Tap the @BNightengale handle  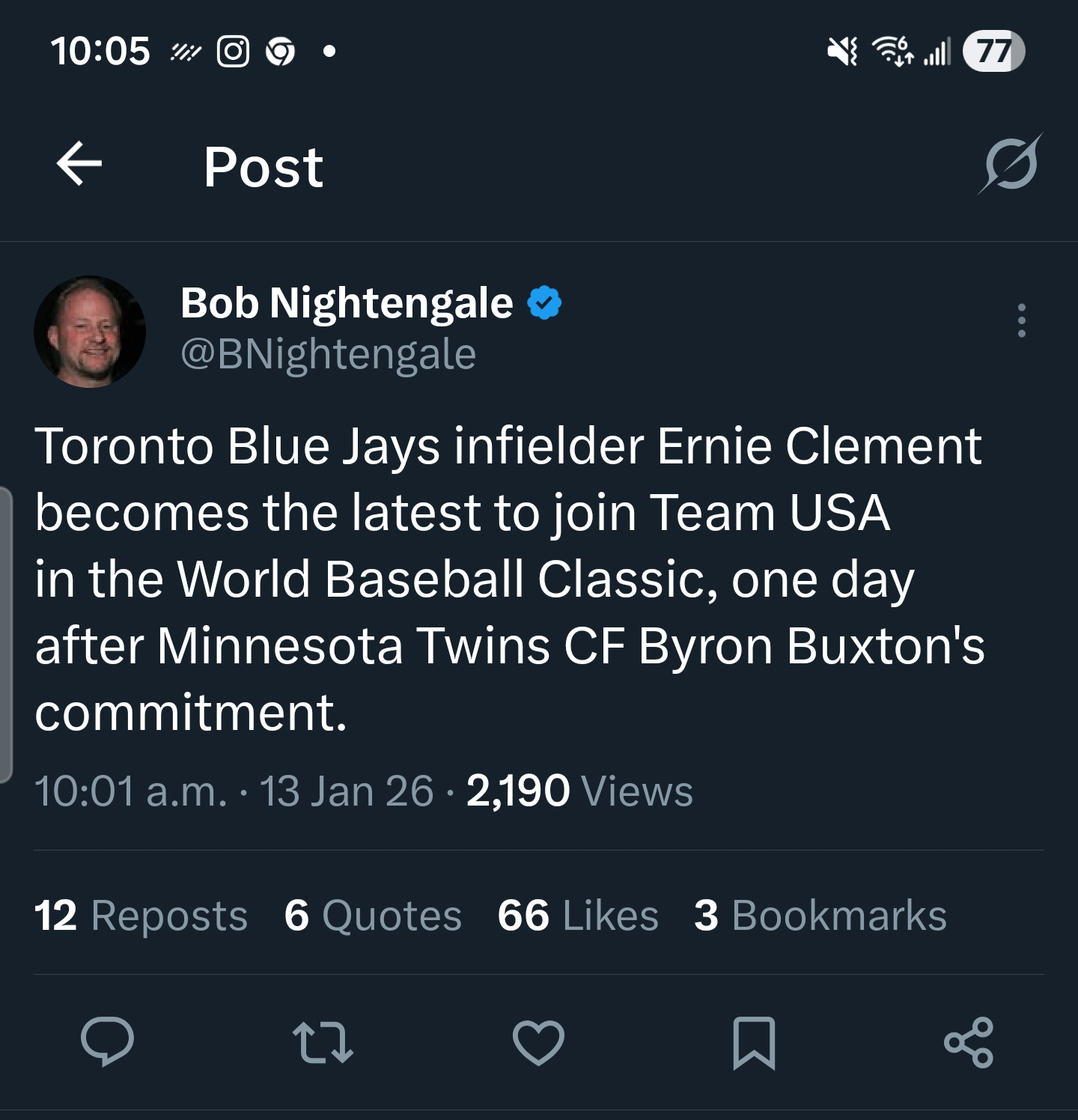point(328,354)
